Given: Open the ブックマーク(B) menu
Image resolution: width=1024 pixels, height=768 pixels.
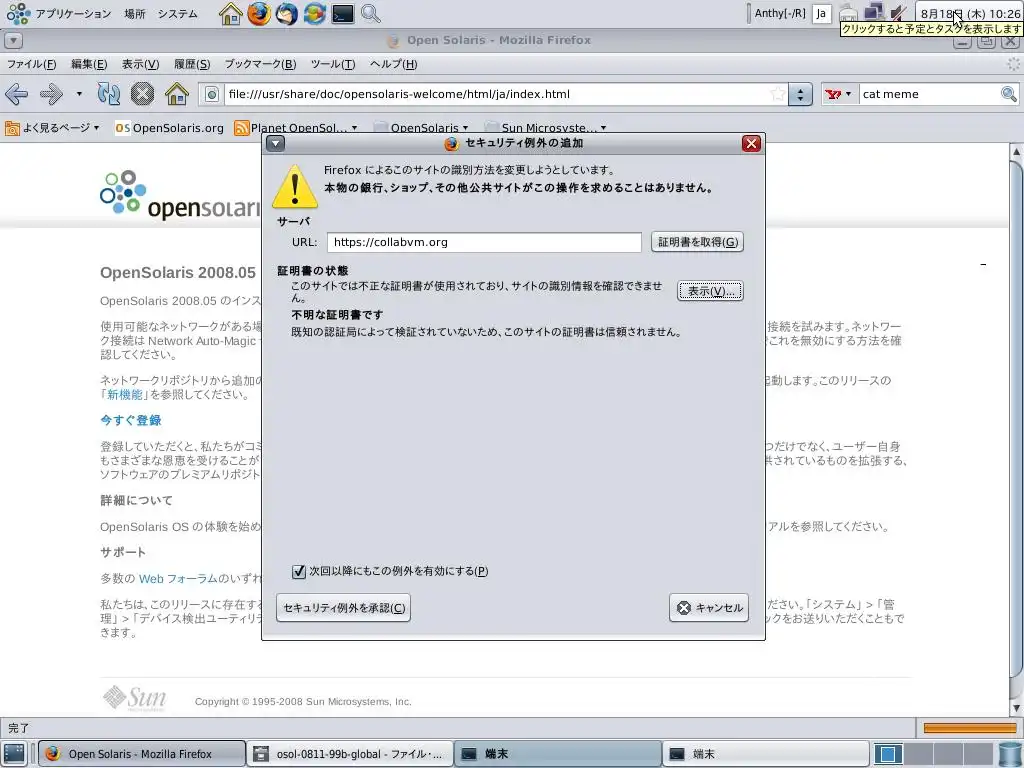Looking at the screenshot, I should (x=261, y=64).
